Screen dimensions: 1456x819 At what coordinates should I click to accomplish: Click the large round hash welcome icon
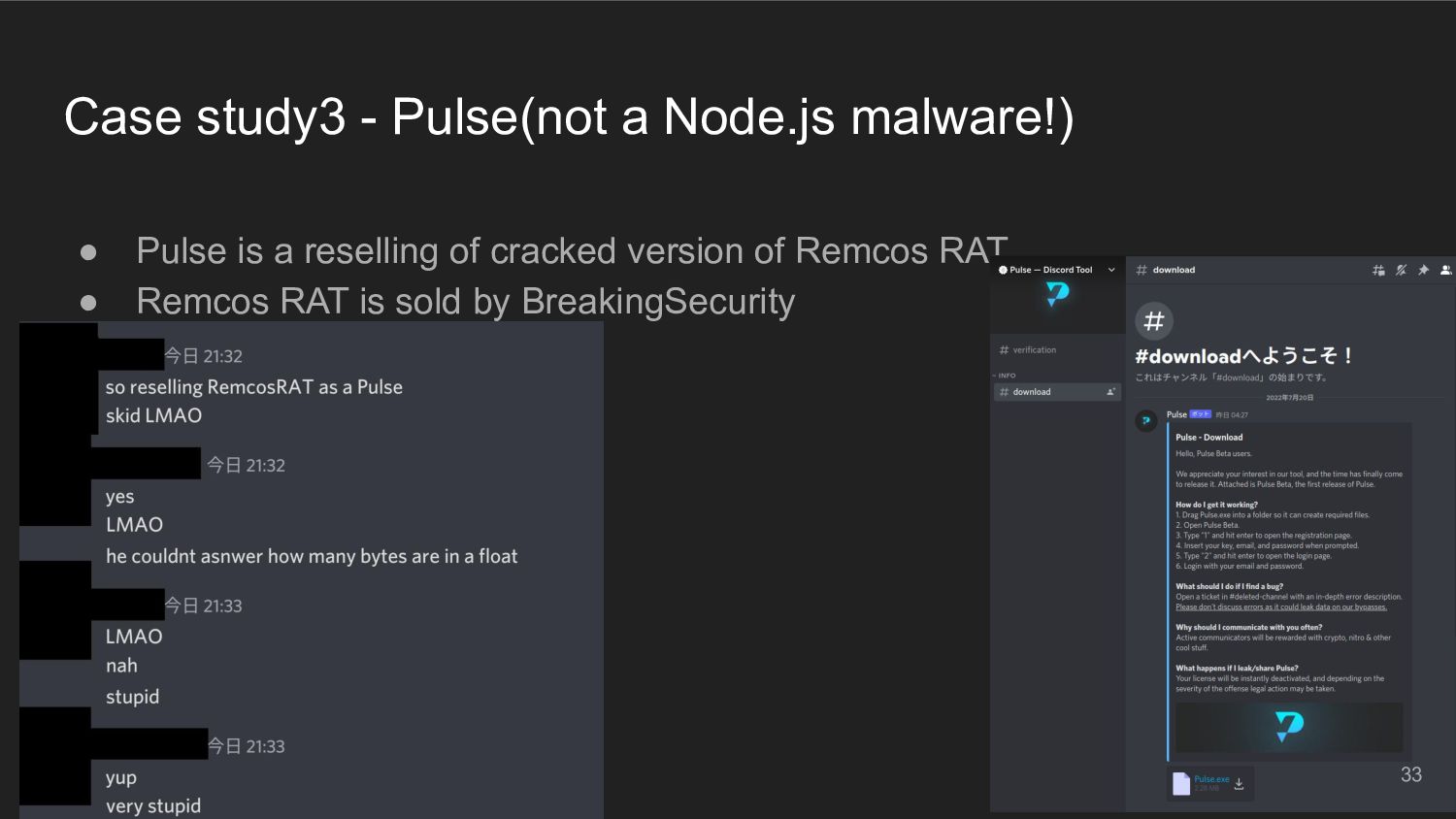(x=1154, y=321)
